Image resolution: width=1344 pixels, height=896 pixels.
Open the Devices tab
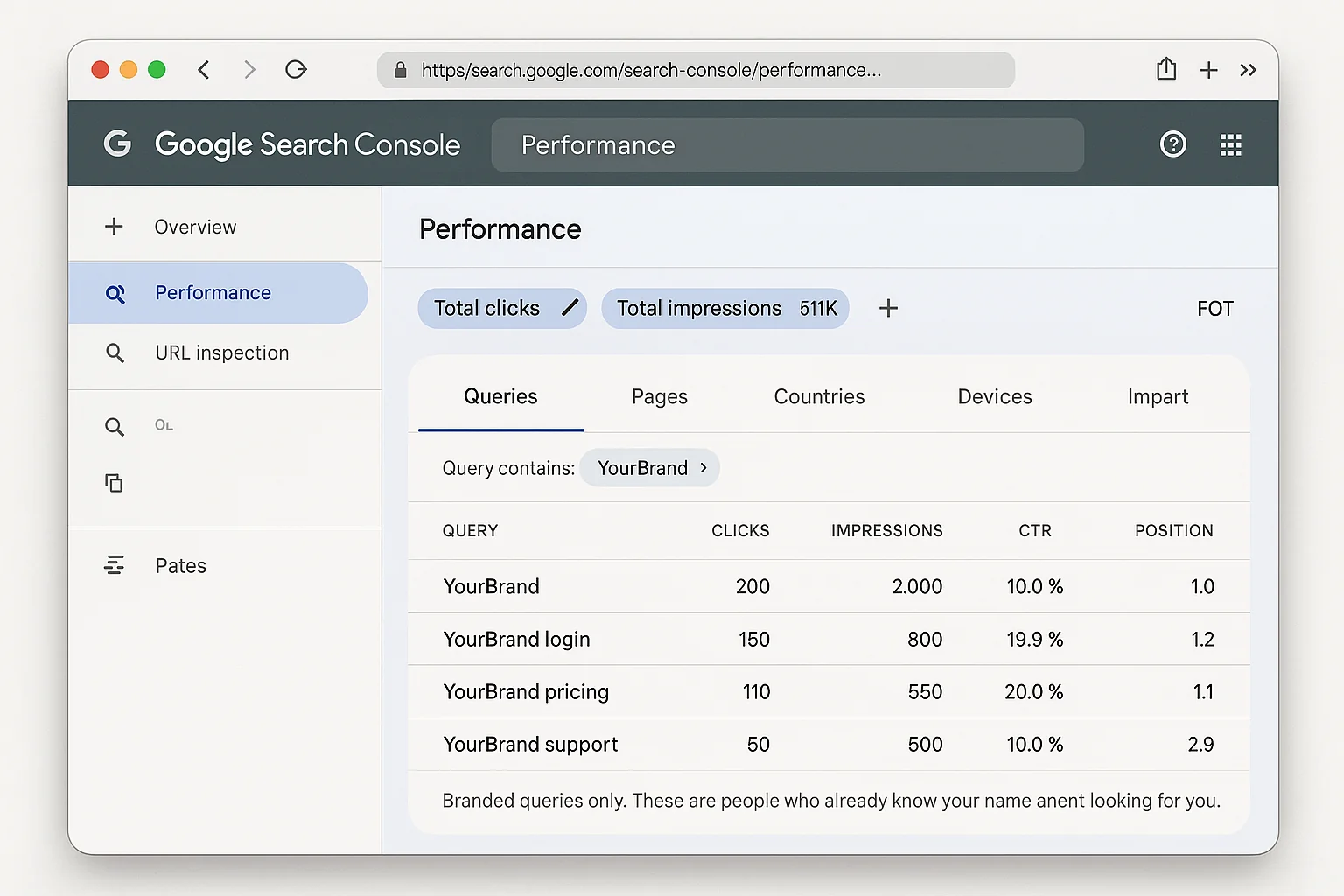pyautogui.click(x=994, y=396)
